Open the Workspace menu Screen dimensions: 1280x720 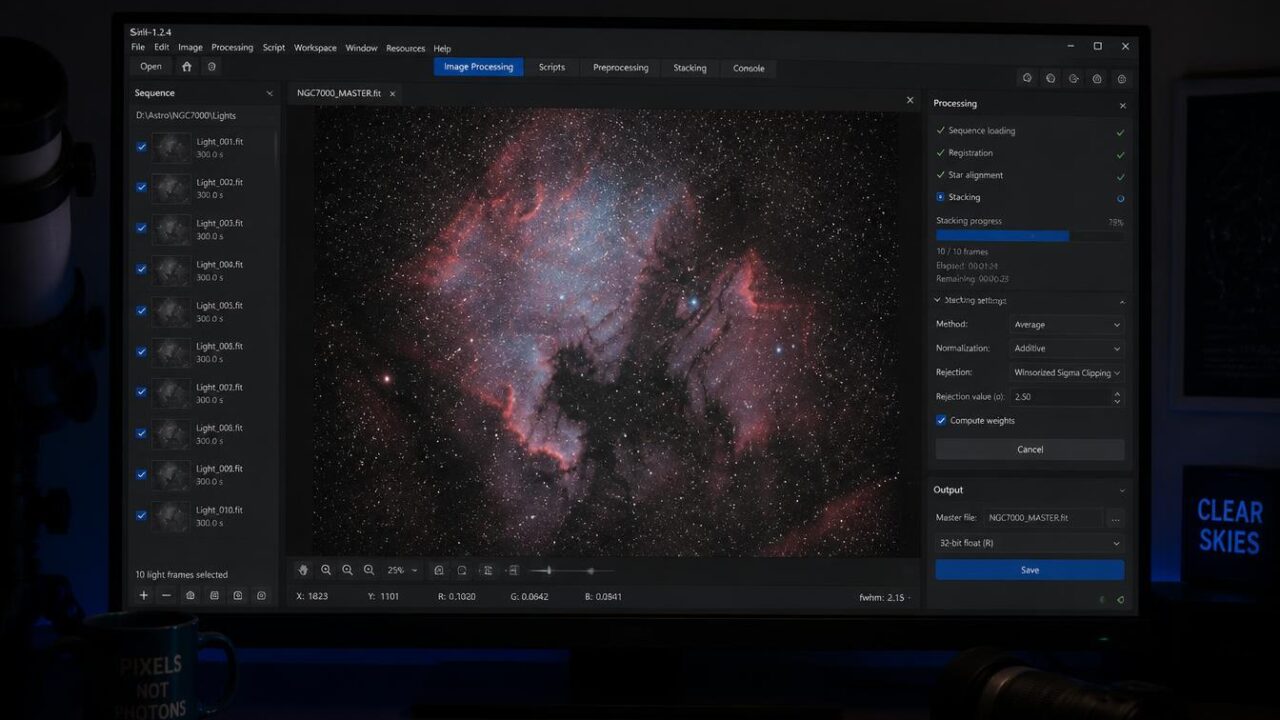[315, 48]
